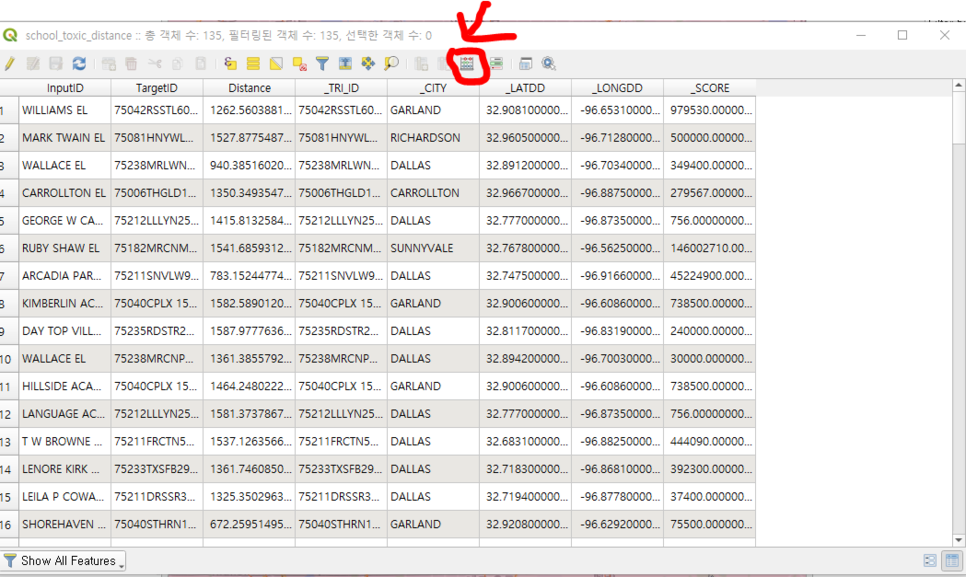Click the _CITY column header
The image size is (966, 577).
[433, 88]
